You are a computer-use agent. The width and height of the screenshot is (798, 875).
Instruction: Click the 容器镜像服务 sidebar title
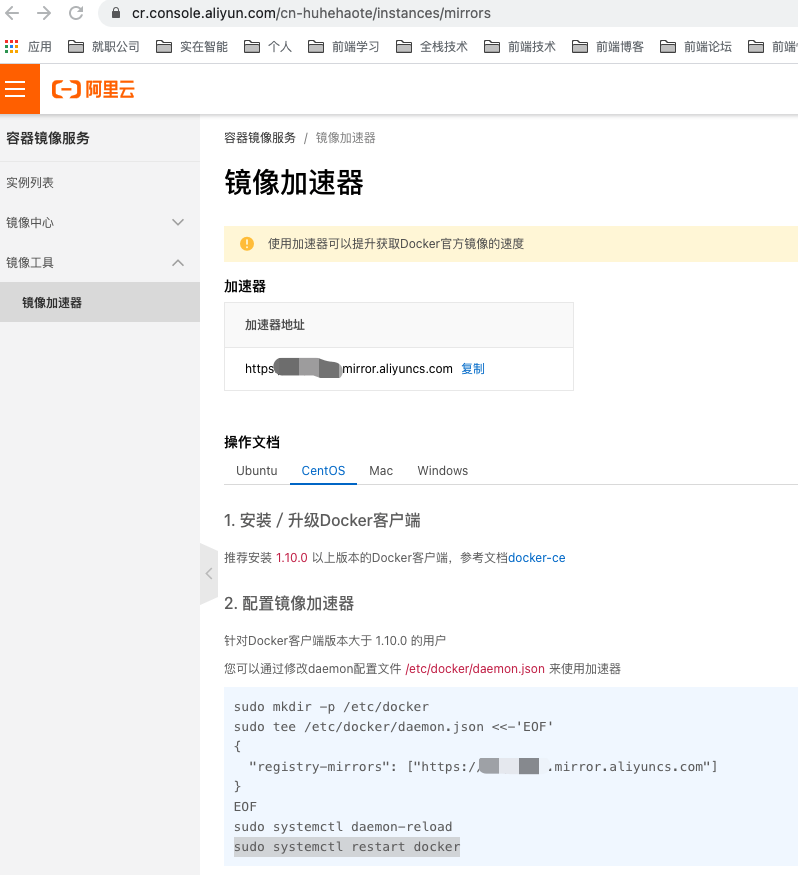tap(48, 138)
